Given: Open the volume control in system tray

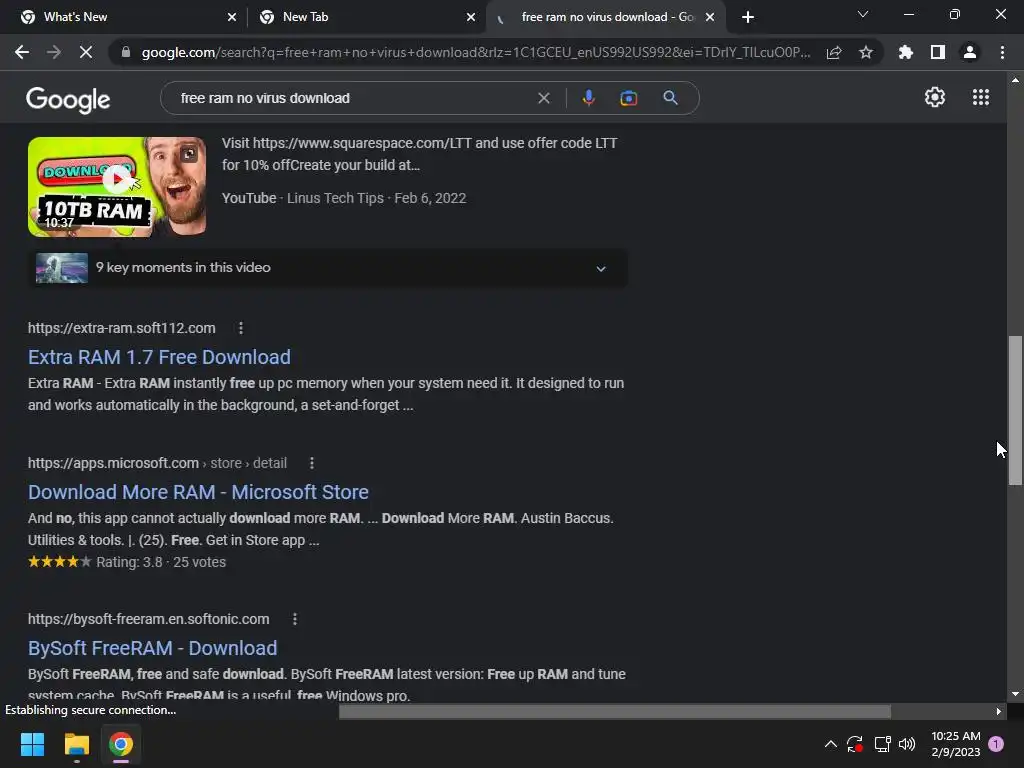Looking at the screenshot, I should pyautogui.click(x=906, y=744).
